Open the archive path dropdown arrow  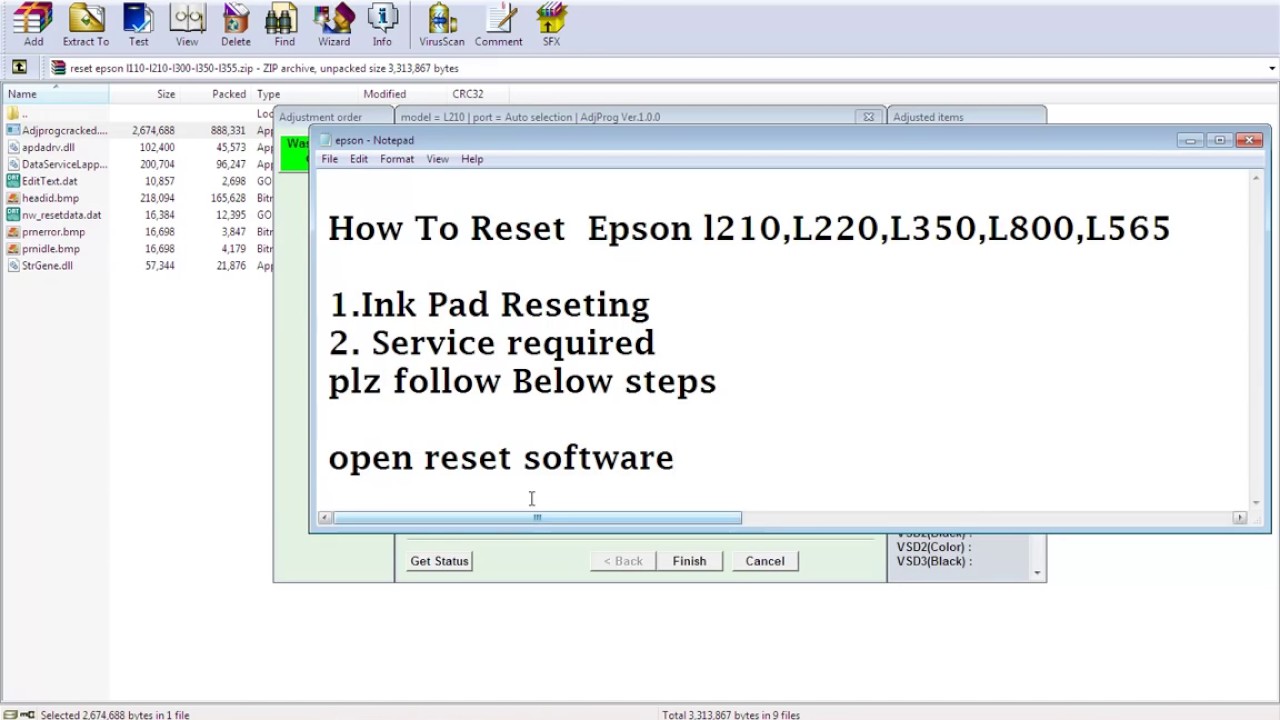[x=1272, y=68]
